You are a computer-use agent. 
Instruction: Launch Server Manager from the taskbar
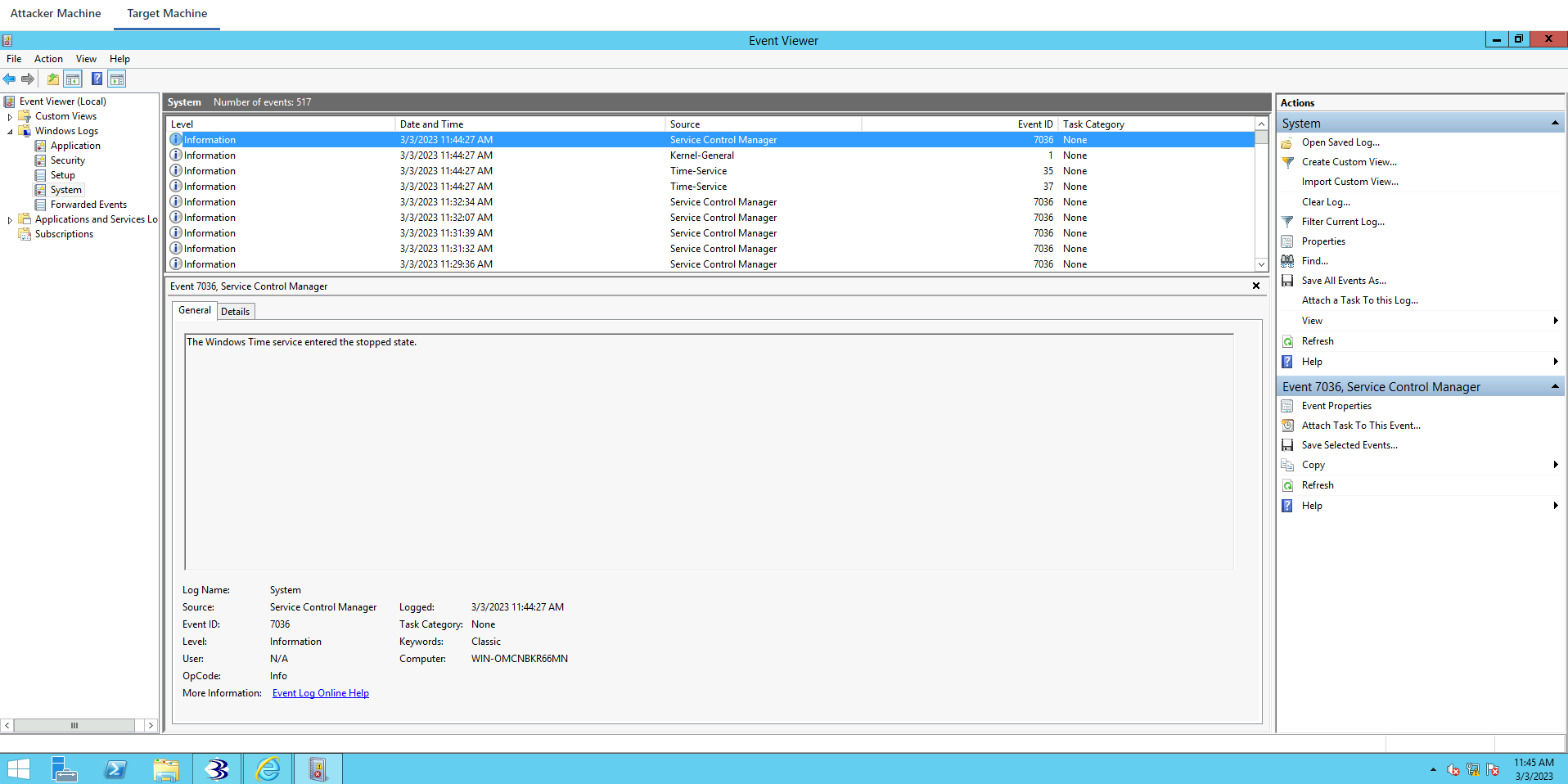pos(64,769)
